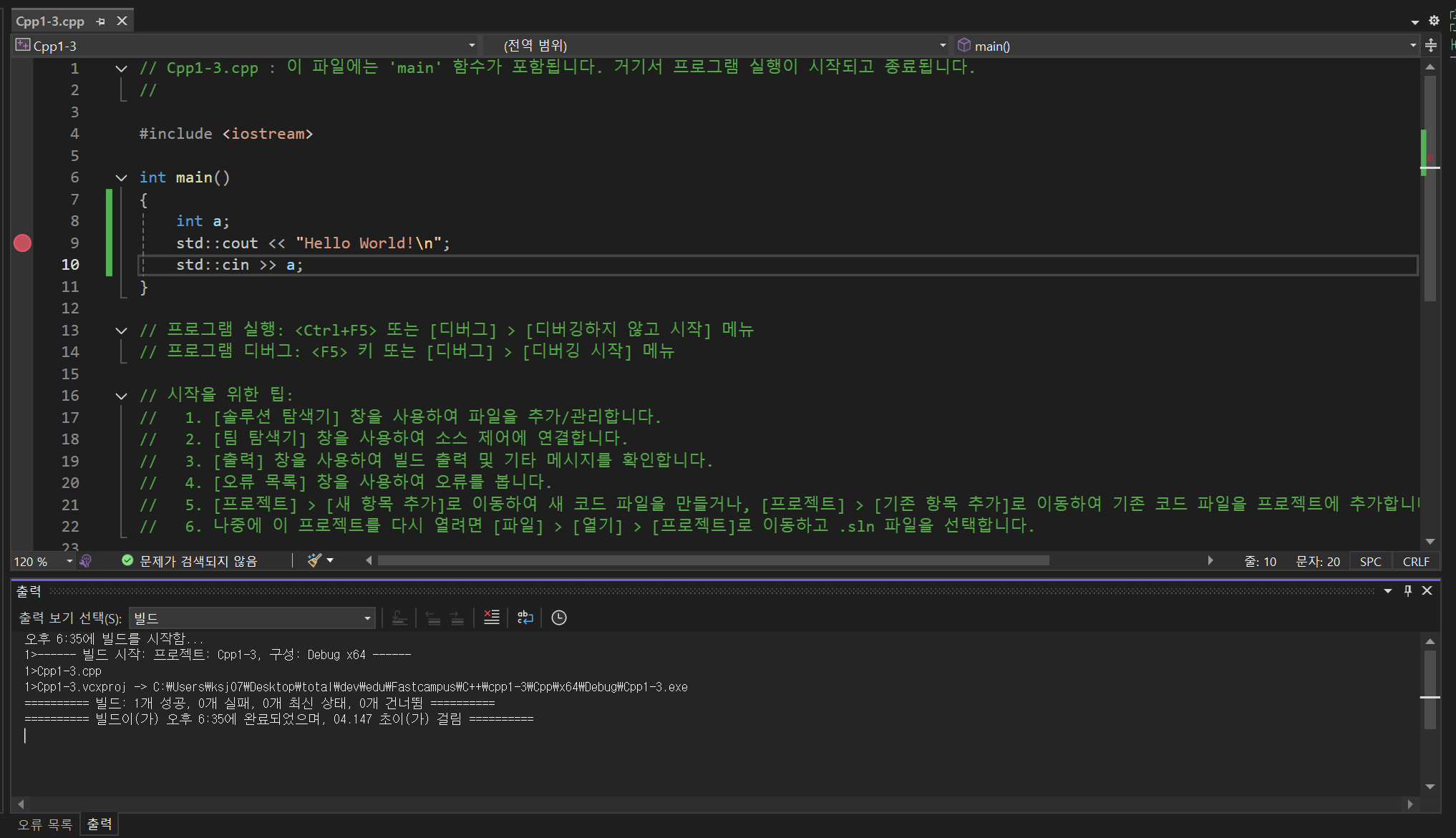Open the output source dropdown showing 빌드
Viewport: 1456px width, 838px height.
point(252,618)
